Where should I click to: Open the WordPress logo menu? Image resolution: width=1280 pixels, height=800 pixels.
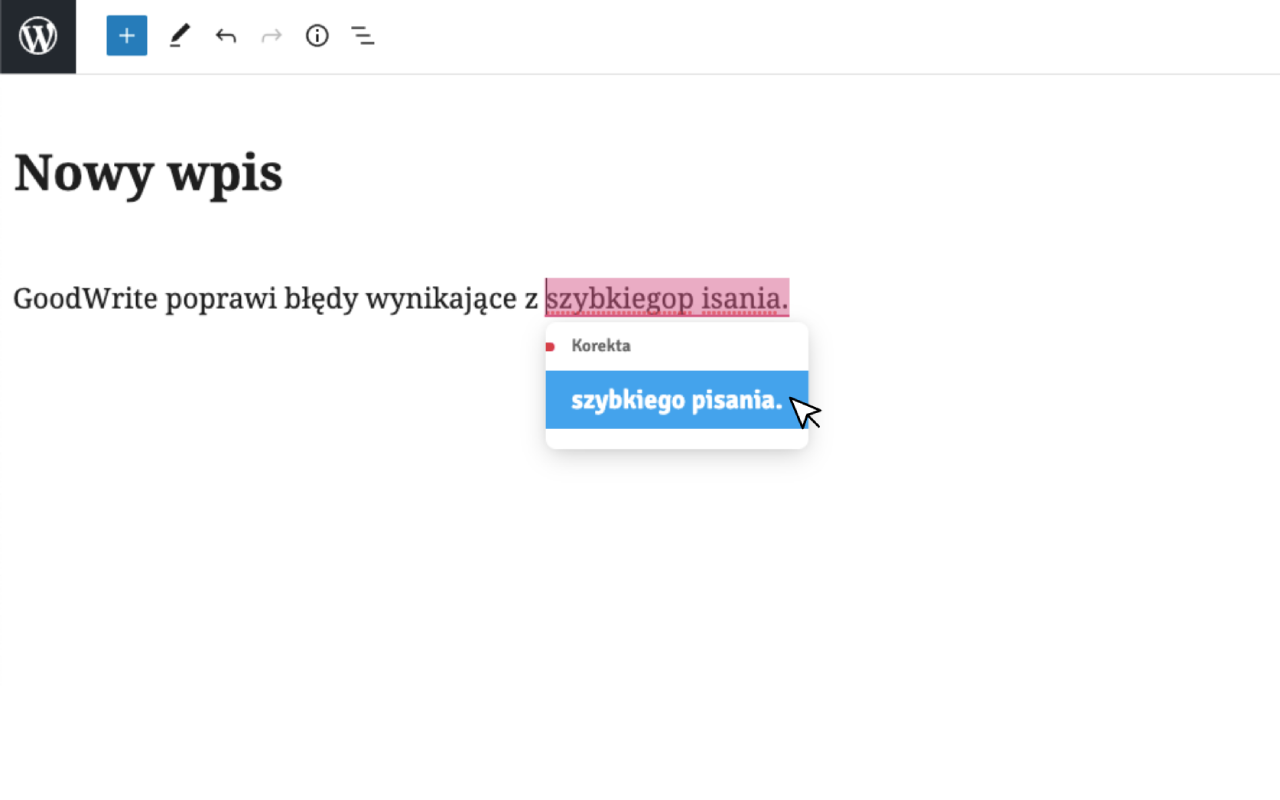coord(38,36)
